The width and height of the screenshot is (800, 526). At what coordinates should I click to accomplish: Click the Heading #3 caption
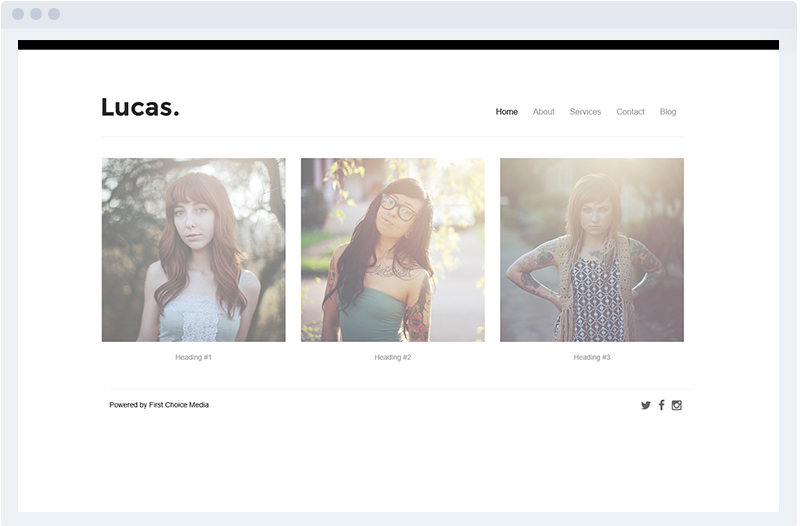click(592, 357)
